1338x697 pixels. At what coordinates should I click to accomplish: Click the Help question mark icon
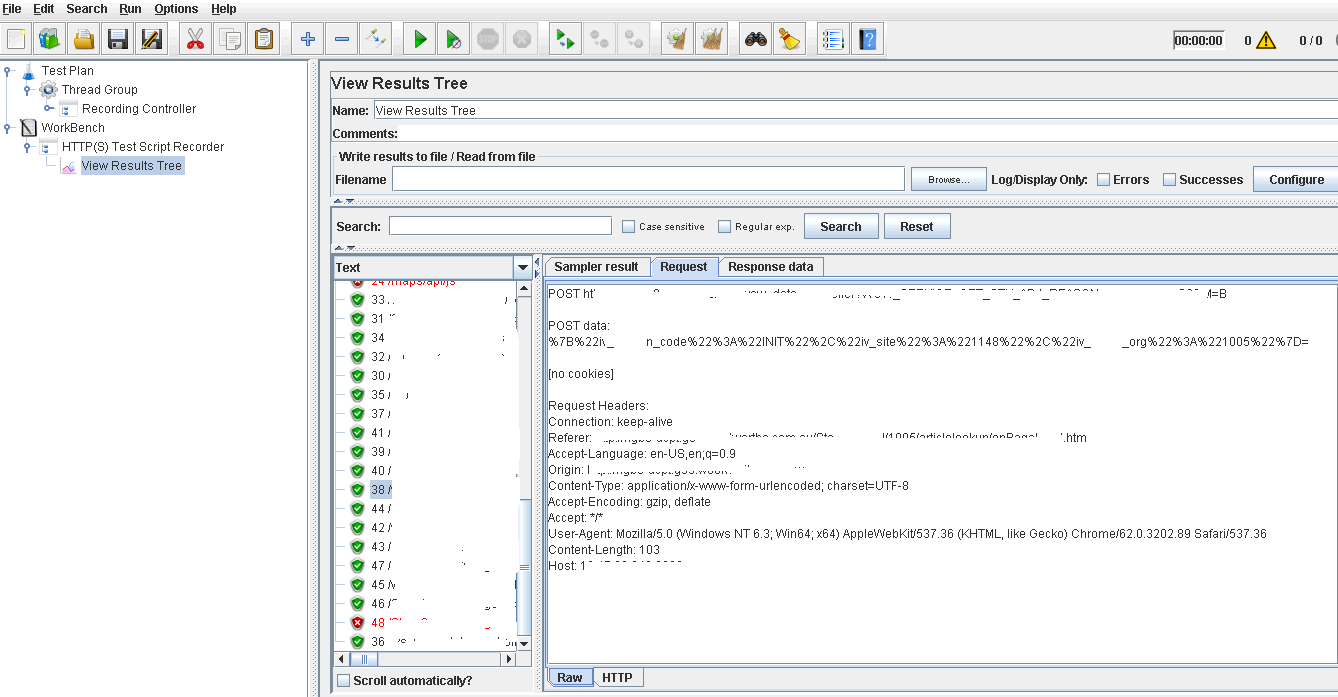(x=867, y=39)
